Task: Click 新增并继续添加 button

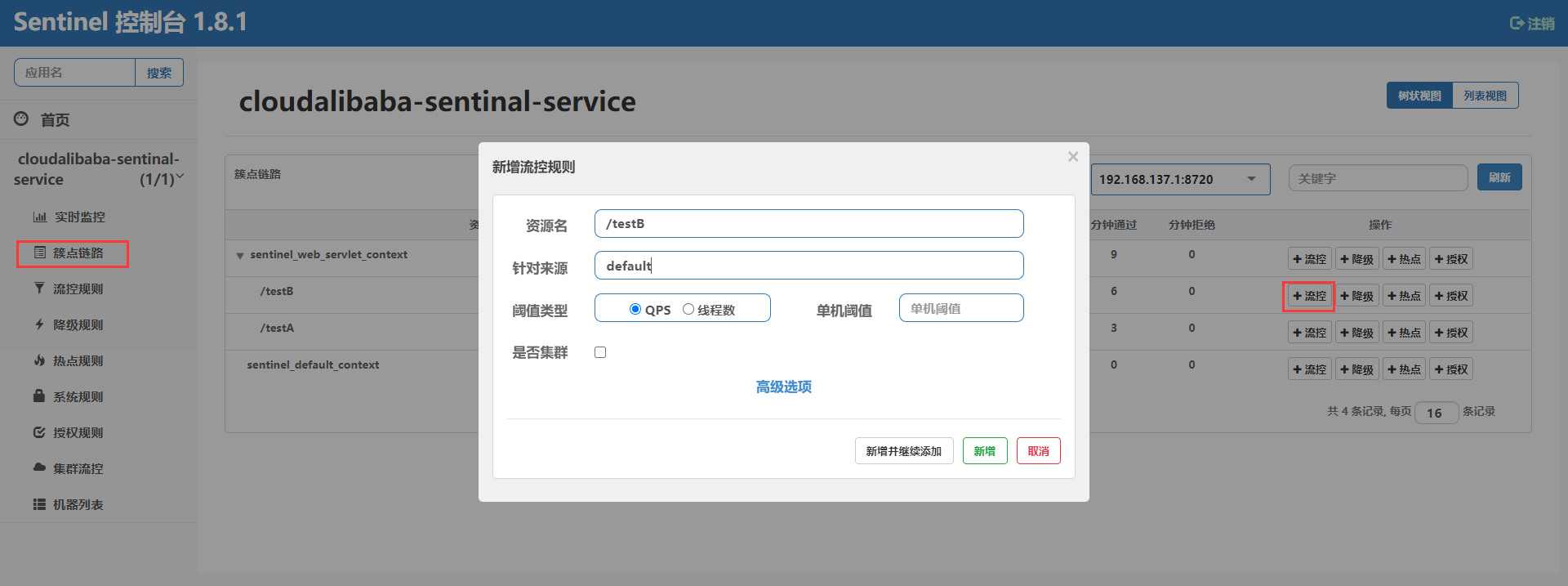Action: pos(904,451)
